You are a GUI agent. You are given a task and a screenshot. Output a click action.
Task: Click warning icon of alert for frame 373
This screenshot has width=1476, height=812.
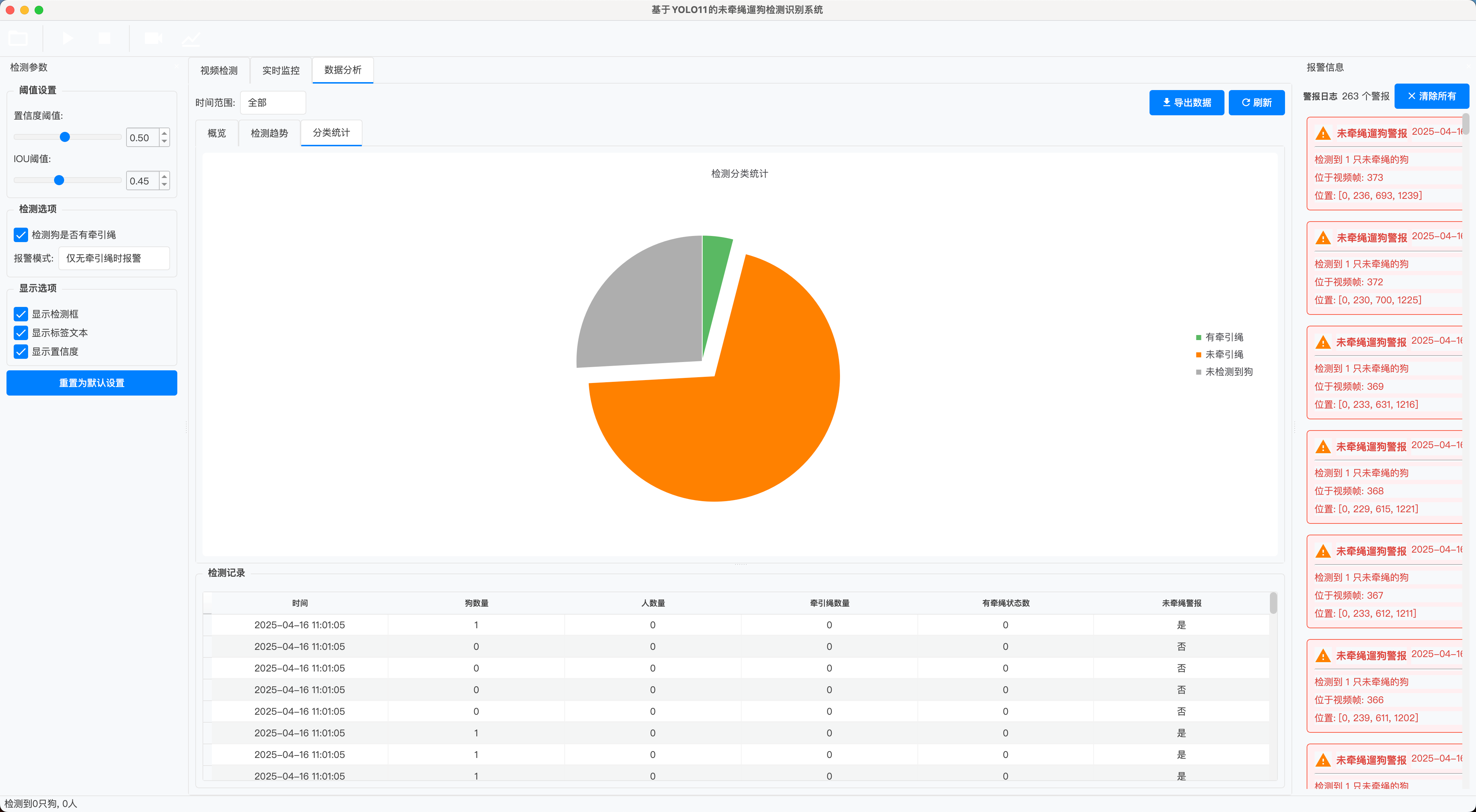pyautogui.click(x=1322, y=133)
